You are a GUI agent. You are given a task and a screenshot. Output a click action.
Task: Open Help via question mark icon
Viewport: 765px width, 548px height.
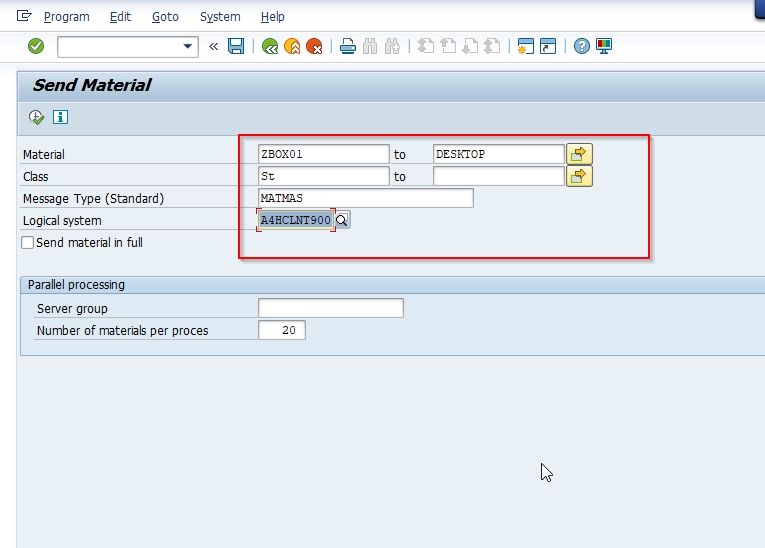pos(582,46)
